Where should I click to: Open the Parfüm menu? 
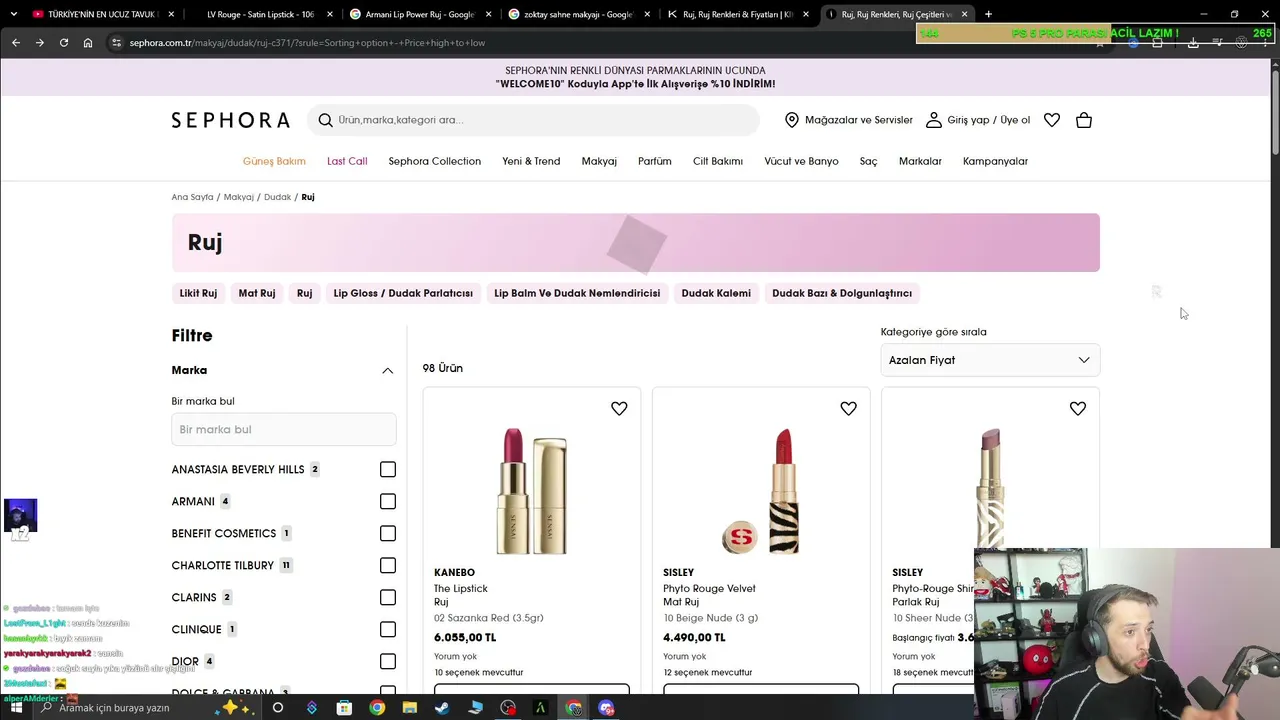tap(655, 161)
